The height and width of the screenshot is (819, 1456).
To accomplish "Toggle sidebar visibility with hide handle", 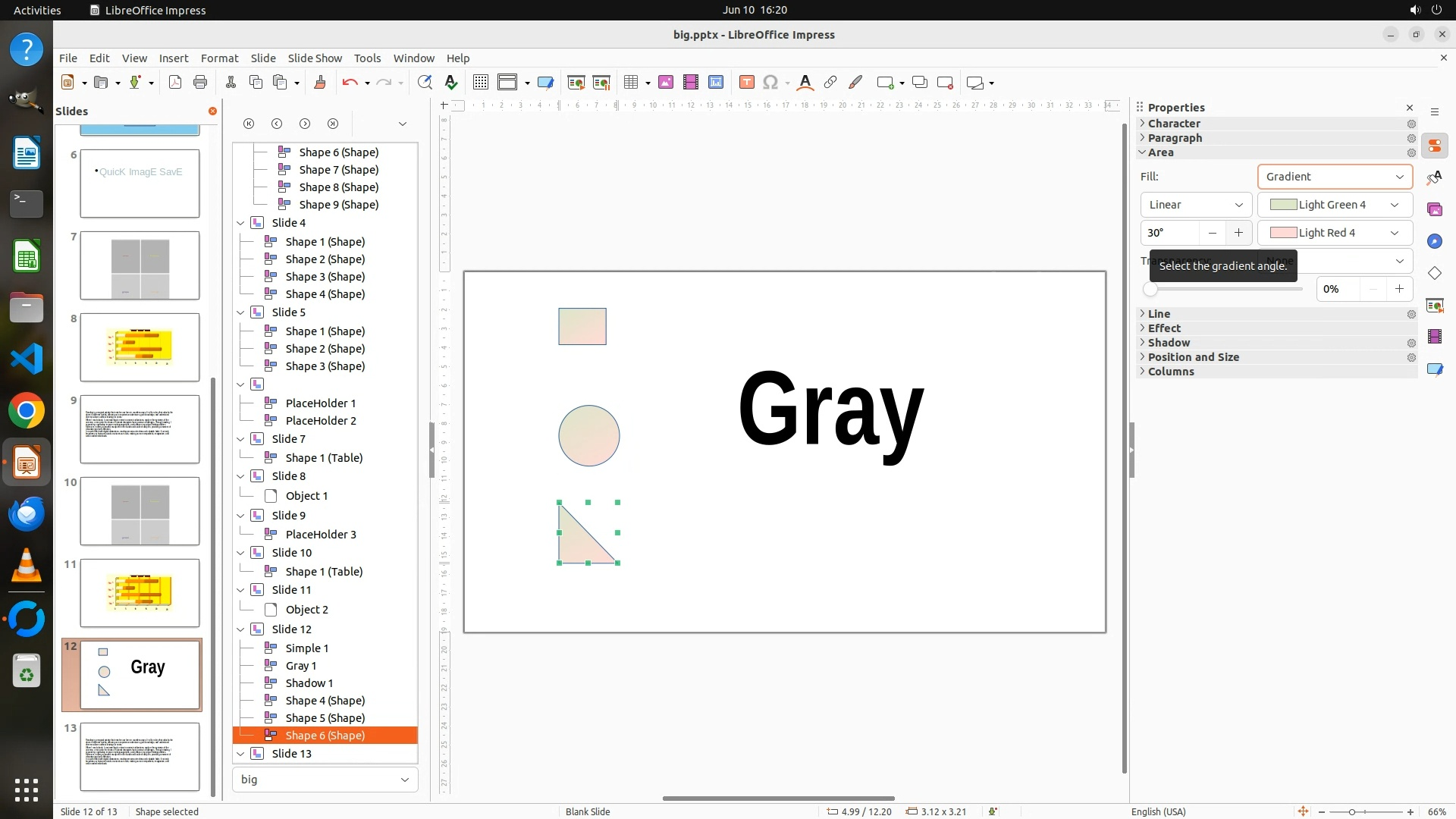I will [x=1131, y=450].
